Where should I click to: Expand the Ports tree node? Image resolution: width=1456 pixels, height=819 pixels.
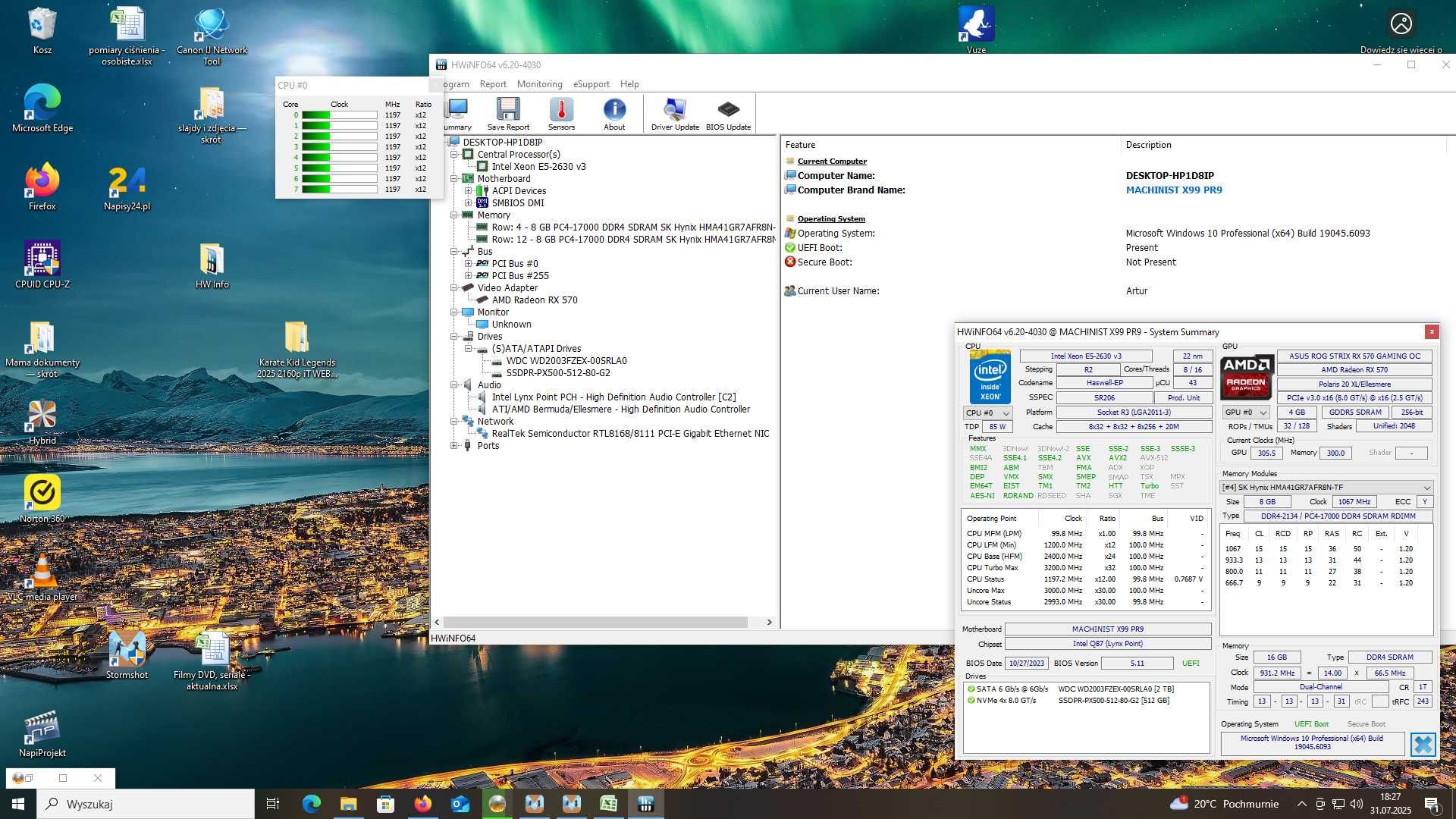click(454, 445)
